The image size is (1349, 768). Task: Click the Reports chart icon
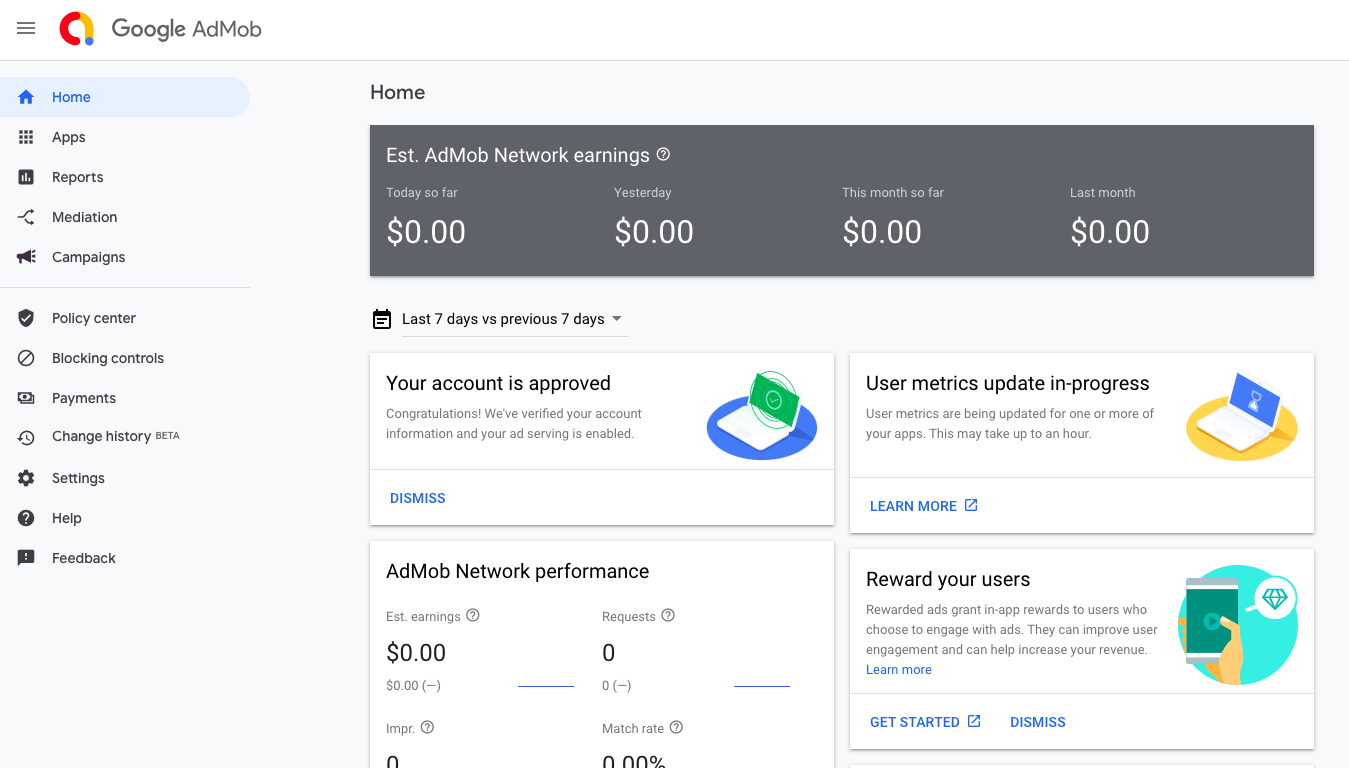click(26, 177)
